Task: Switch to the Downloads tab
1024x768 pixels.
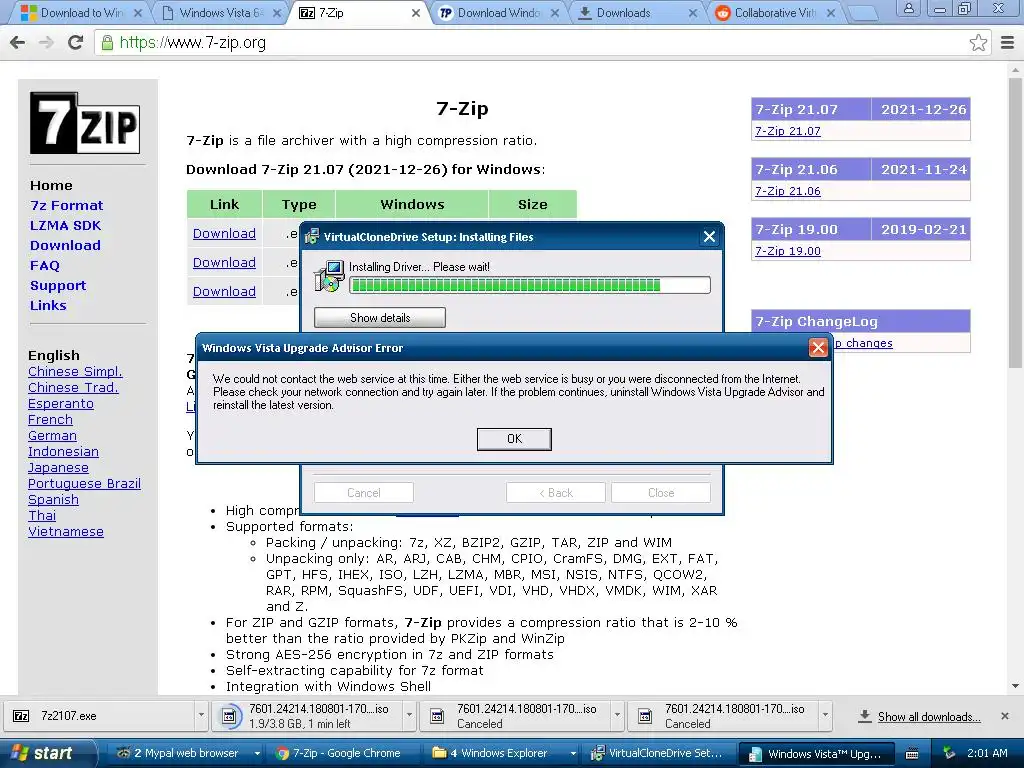Action: 637,12
